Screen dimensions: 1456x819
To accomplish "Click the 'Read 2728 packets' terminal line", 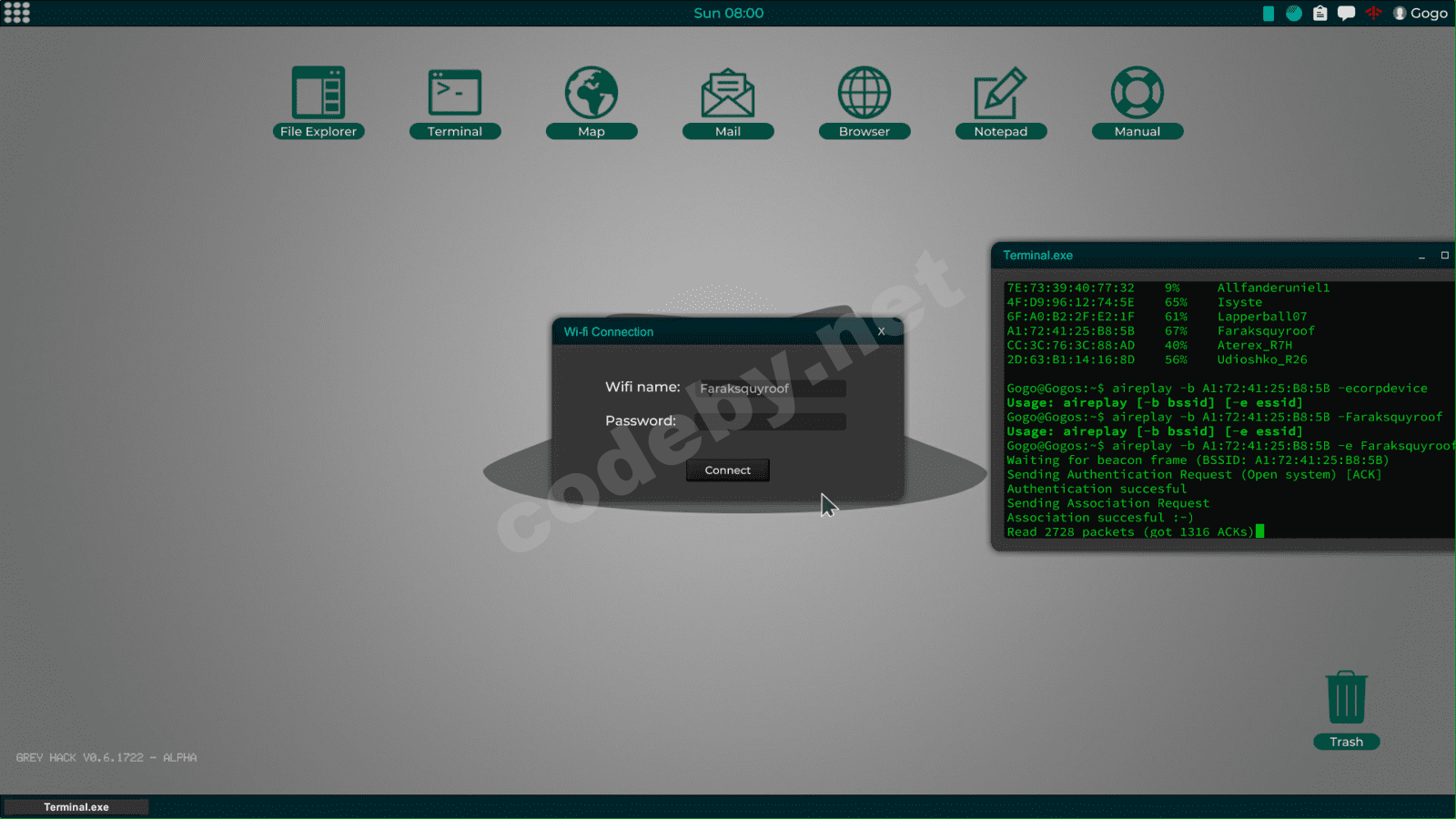I will point(1130,532).
